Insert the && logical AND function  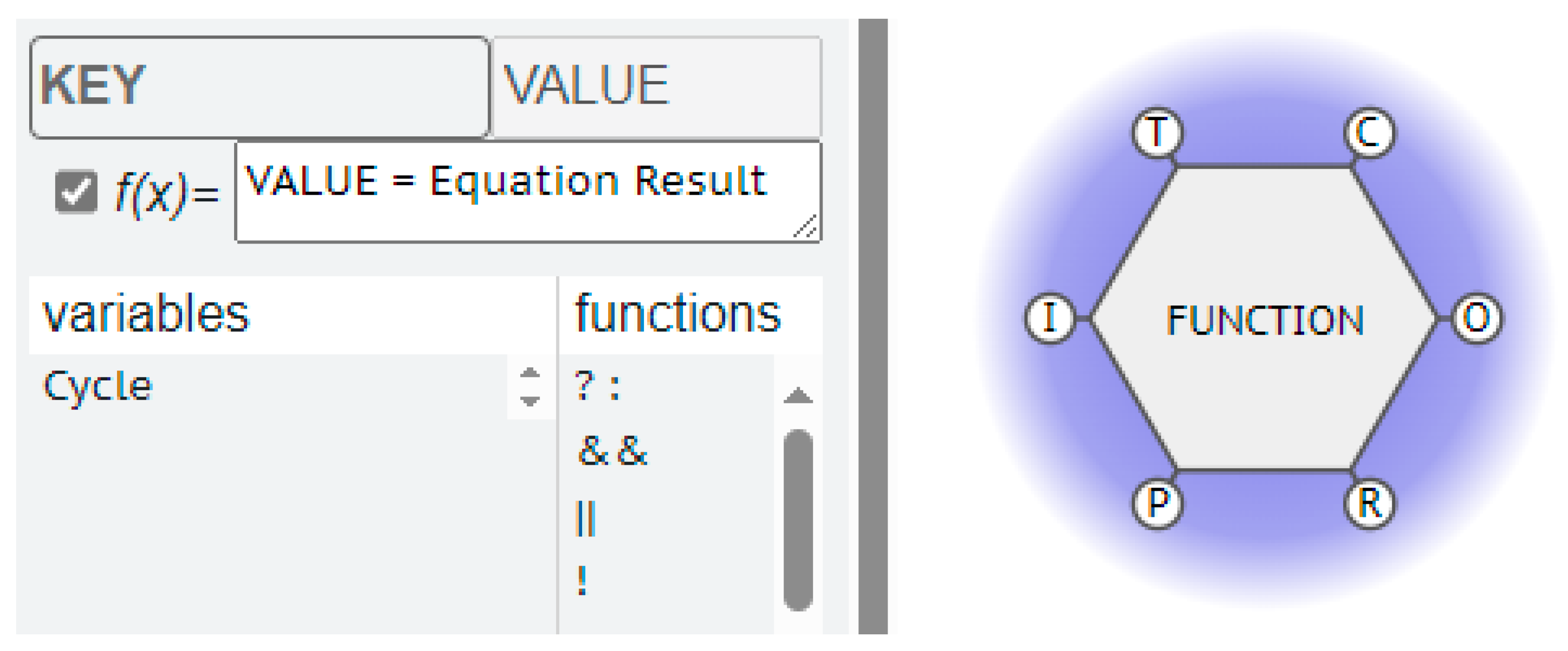612,451
